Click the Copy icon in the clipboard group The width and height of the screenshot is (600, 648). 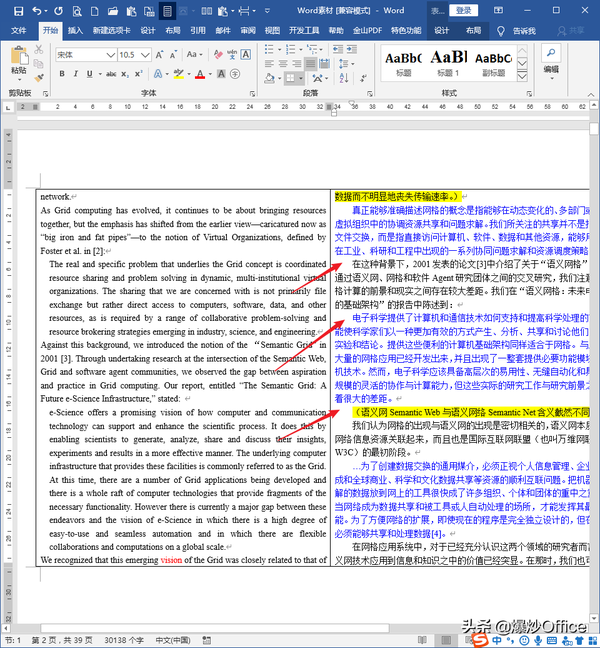(39, 64)
